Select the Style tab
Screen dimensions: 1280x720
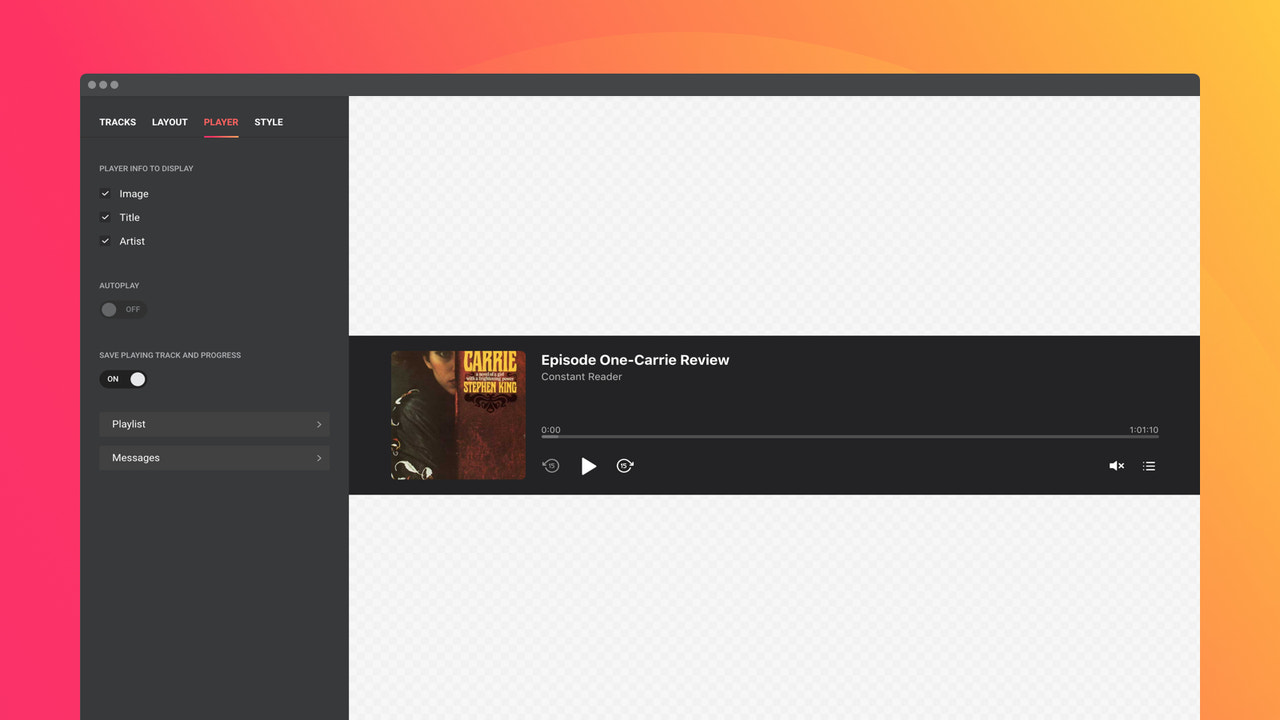[268, 122]
